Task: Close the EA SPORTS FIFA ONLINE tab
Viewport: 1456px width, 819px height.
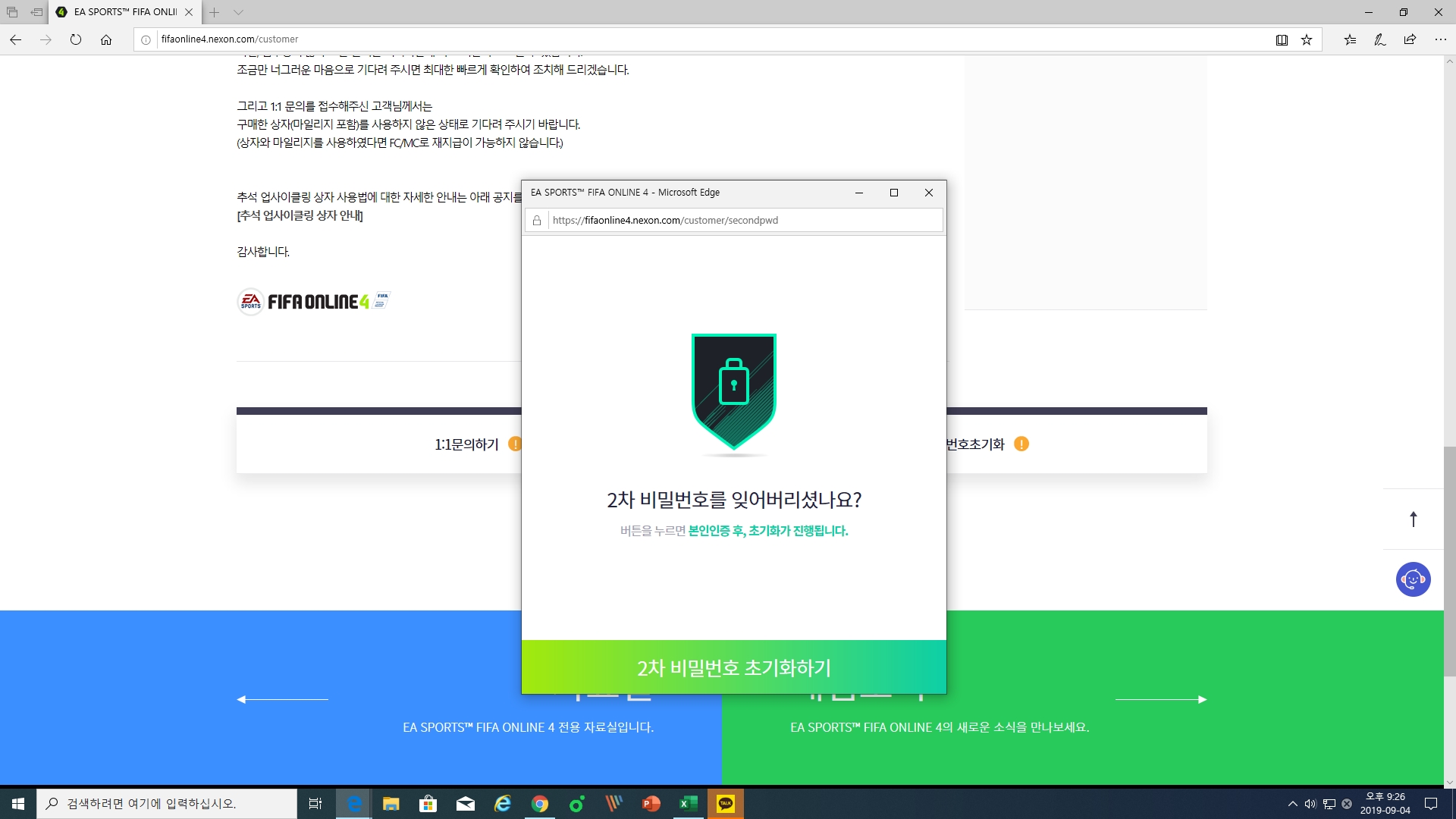Action: click(x=189, y=12)
